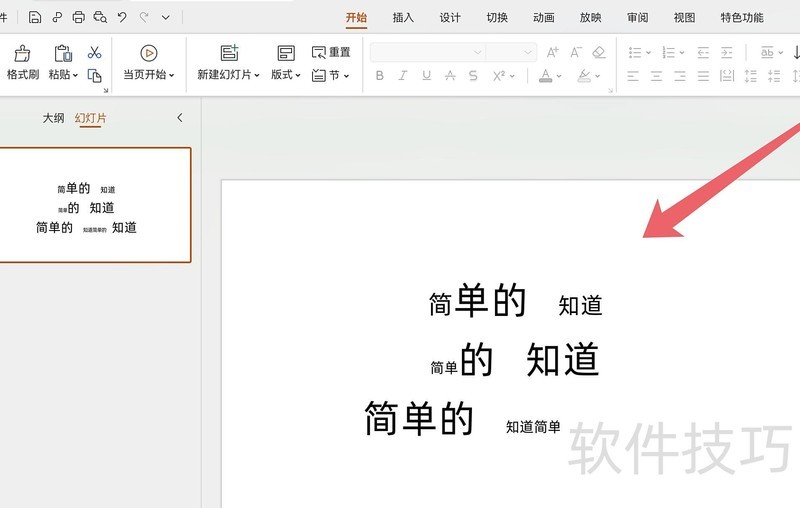Click the clear formatting eraser icon
This screenshot has height=508, width=800.
pos(599,52)
